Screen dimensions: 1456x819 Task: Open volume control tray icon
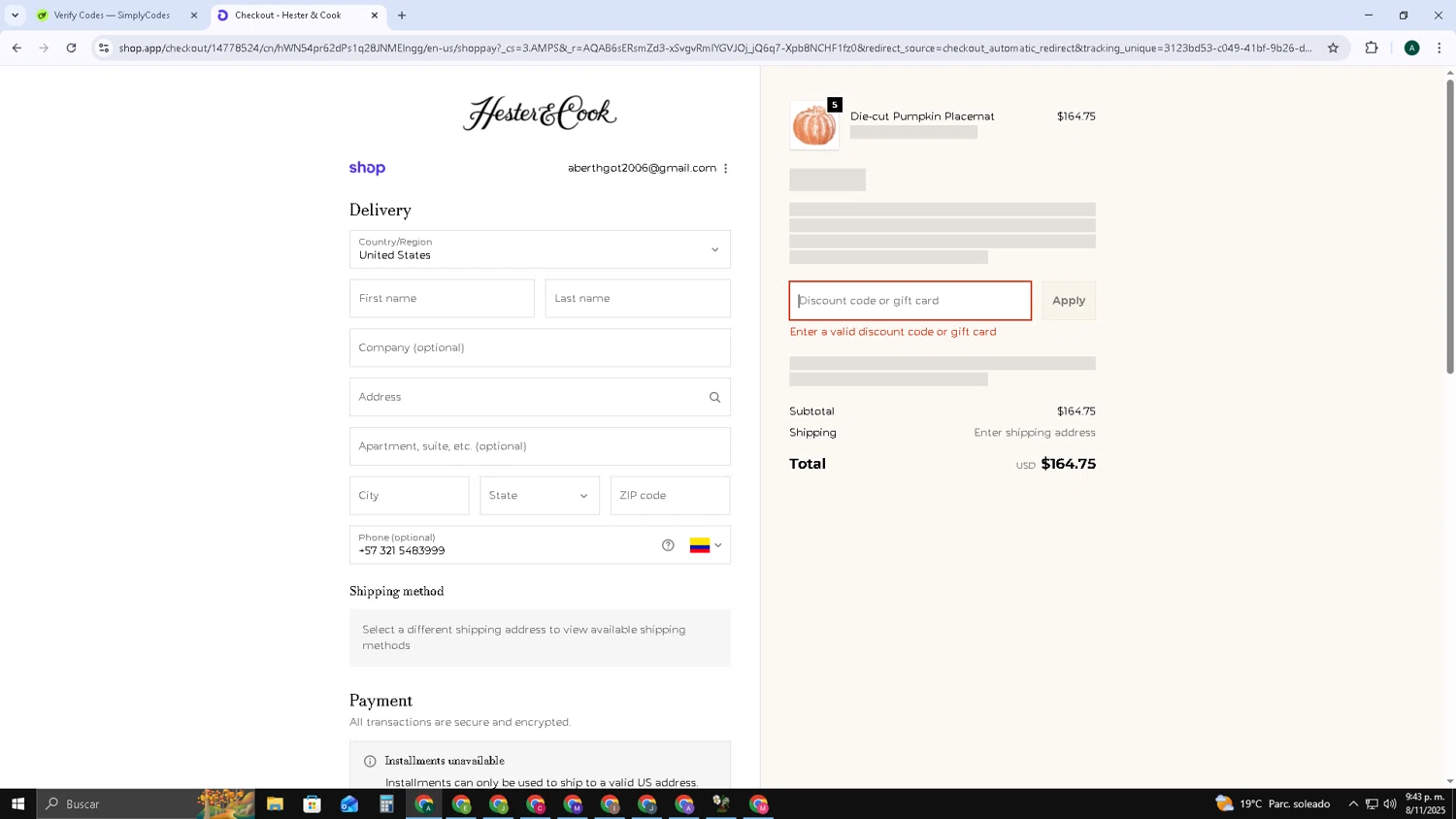click(x=1390, y=803)
